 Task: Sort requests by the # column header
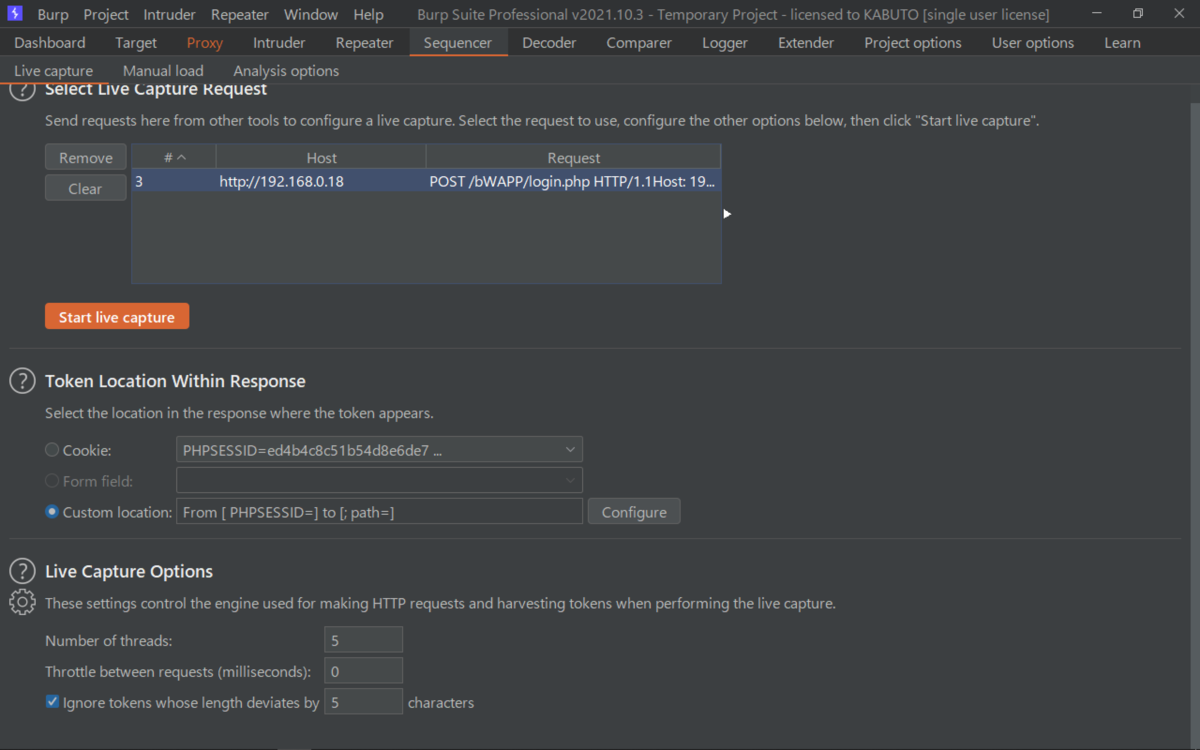[174, 158]
